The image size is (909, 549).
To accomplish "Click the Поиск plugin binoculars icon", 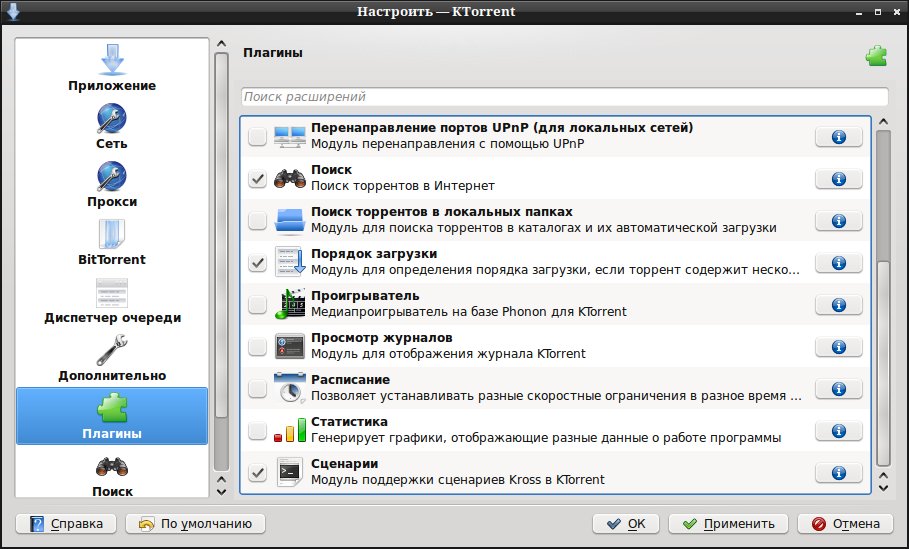I will pyautogui.click(x=289, y=178).
